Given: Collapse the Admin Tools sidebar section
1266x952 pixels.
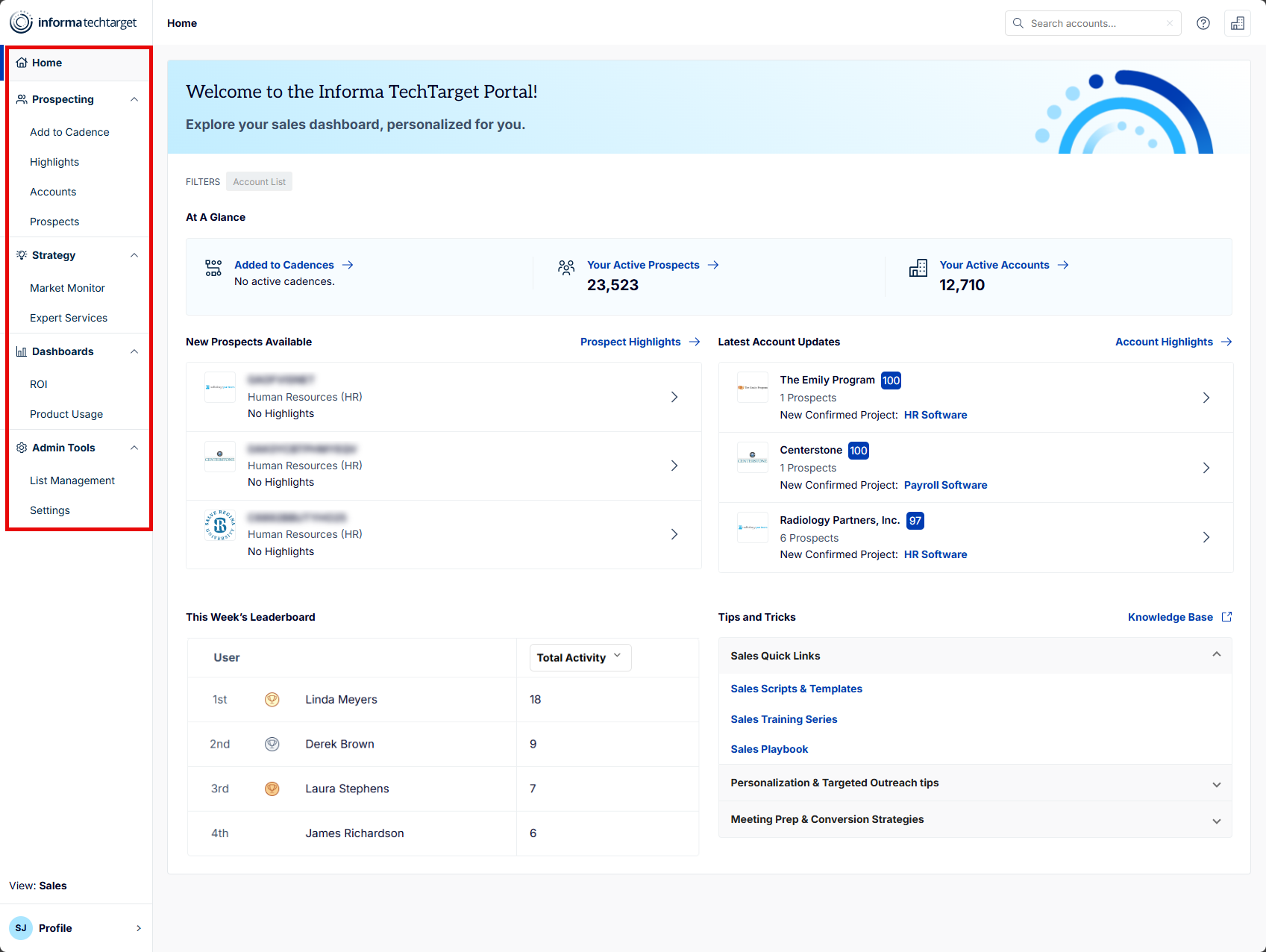Looking at the screenshot, I should (x=134, y=448).
